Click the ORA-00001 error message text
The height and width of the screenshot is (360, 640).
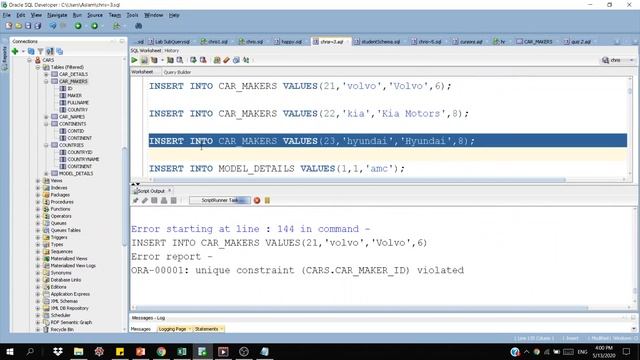click(297, 270)
